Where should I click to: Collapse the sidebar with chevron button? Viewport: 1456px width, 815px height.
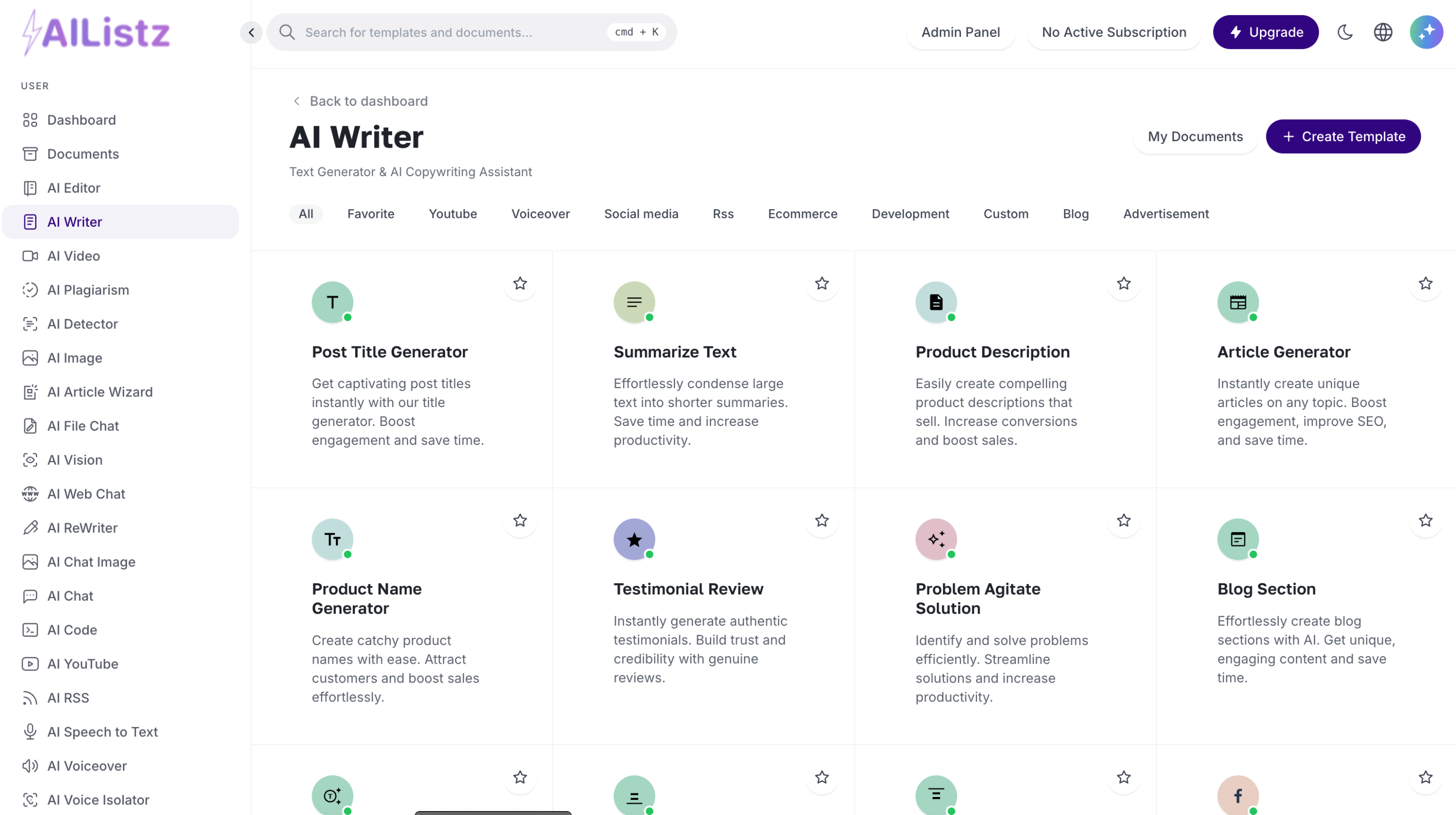251,32
